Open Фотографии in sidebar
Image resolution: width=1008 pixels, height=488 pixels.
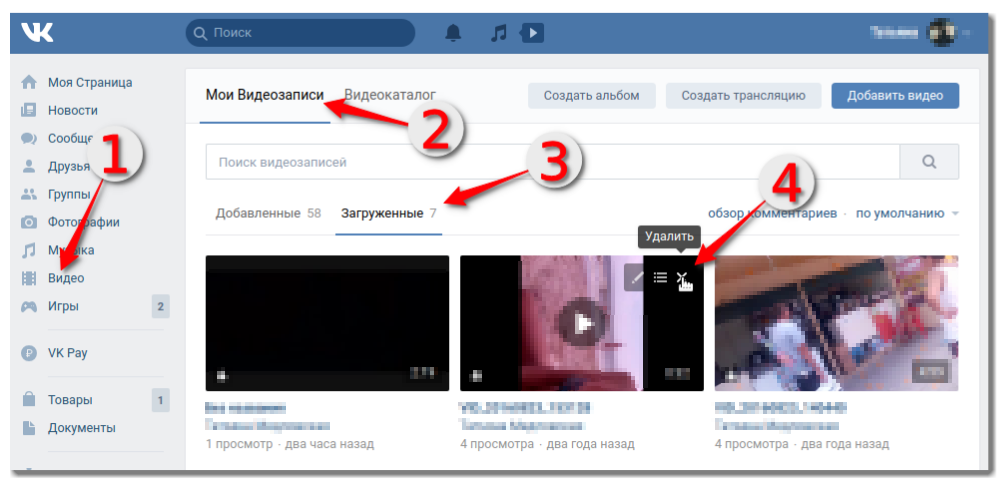tap(84, 222)
